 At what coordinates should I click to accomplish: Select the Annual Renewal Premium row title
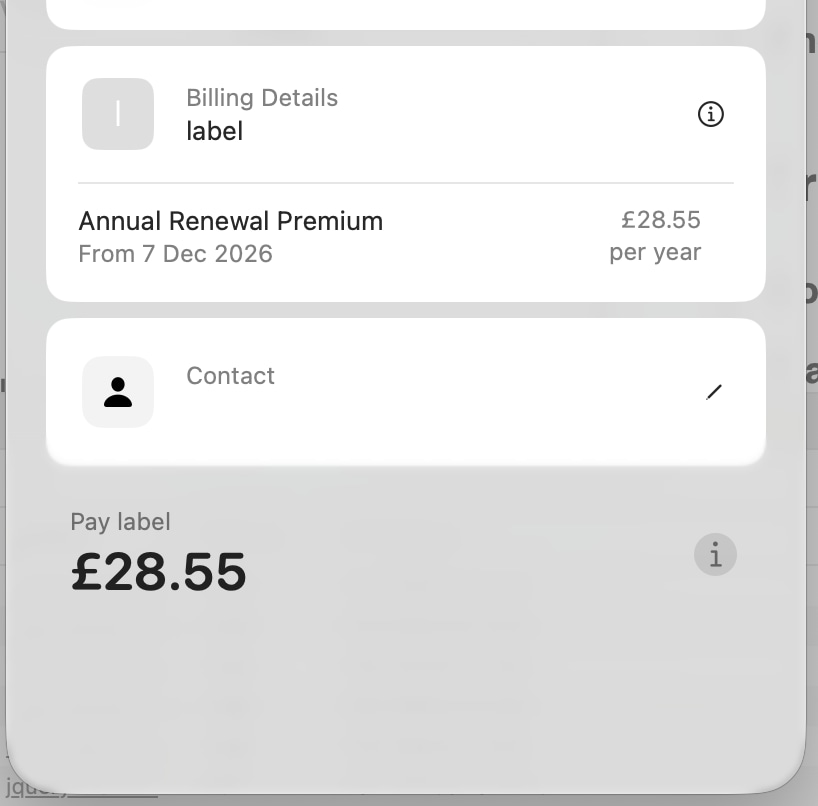231,221
